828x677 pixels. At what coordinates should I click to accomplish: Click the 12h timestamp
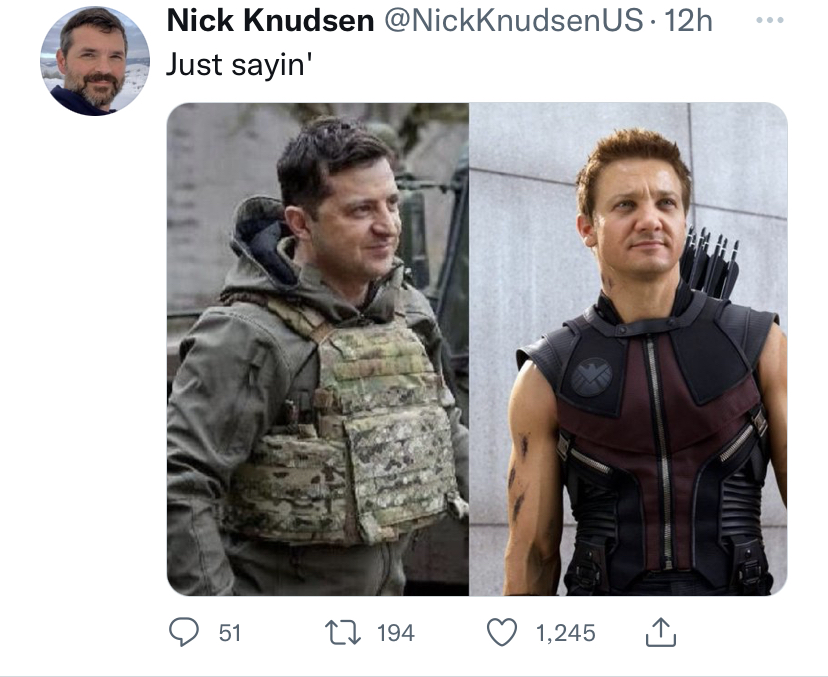click(688, 20)
